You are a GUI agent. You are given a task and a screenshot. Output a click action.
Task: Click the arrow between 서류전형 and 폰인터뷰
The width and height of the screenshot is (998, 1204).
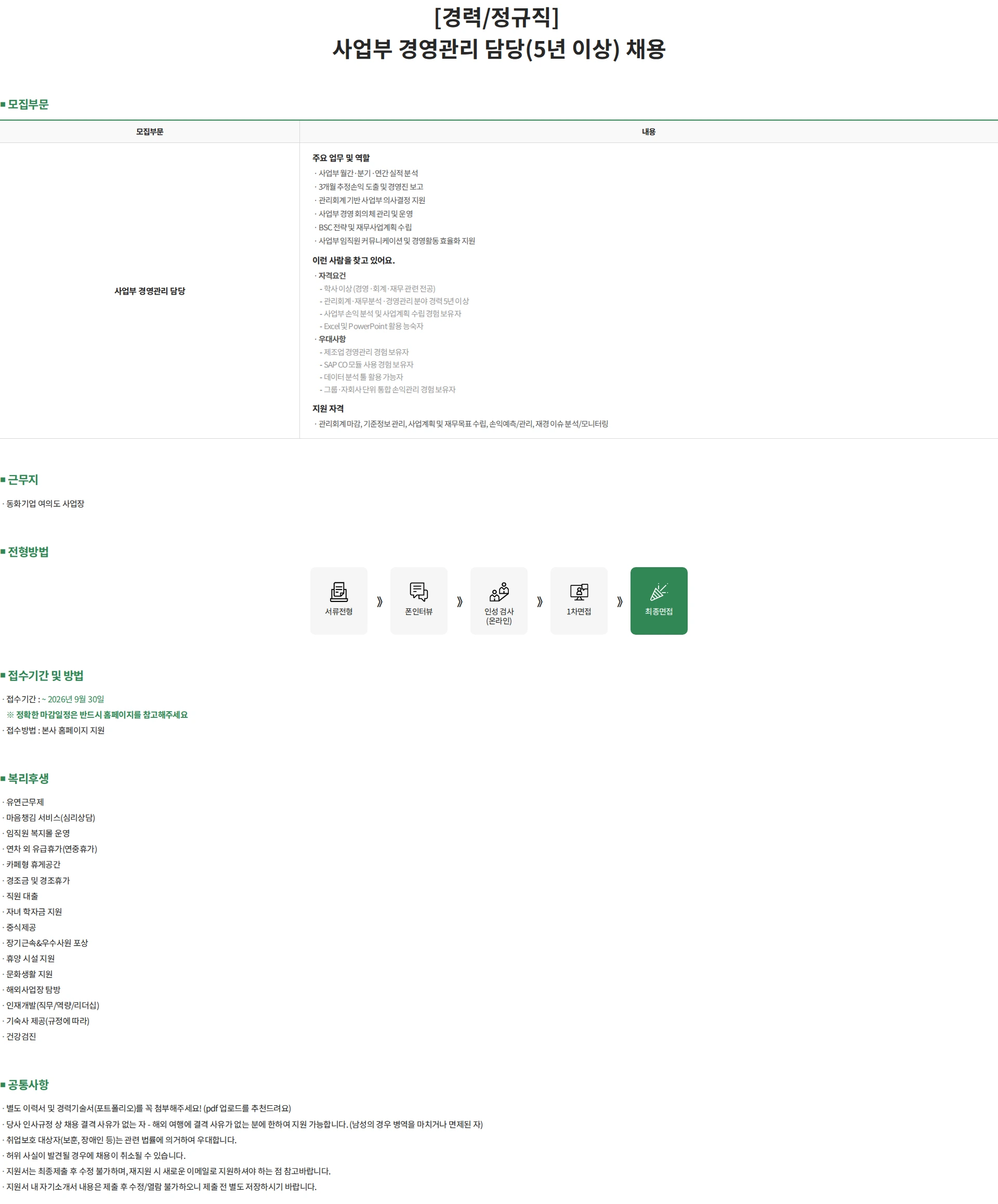point(379,601)
